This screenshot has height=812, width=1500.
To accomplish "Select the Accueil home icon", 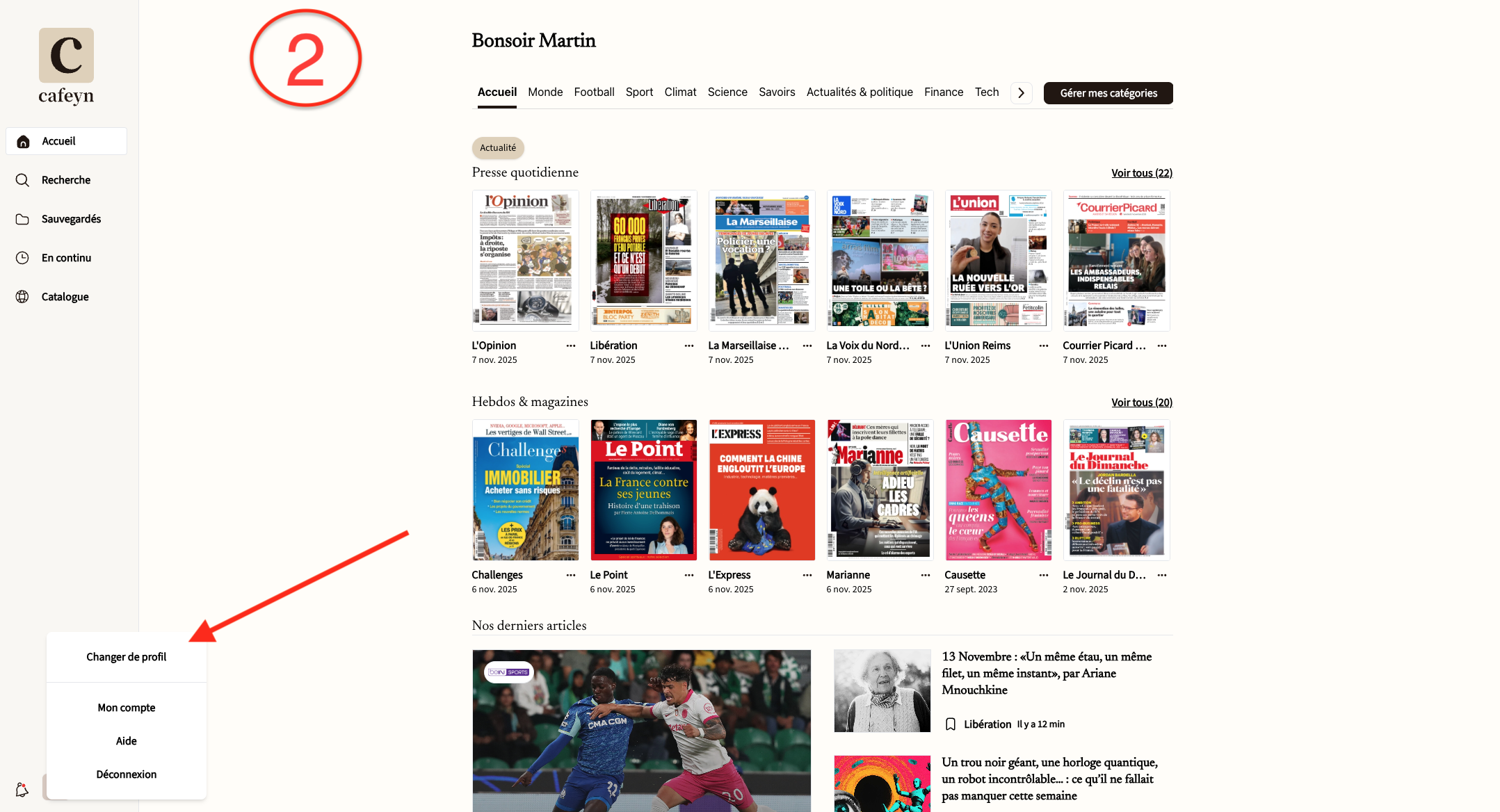I will (x=23, y=142).
